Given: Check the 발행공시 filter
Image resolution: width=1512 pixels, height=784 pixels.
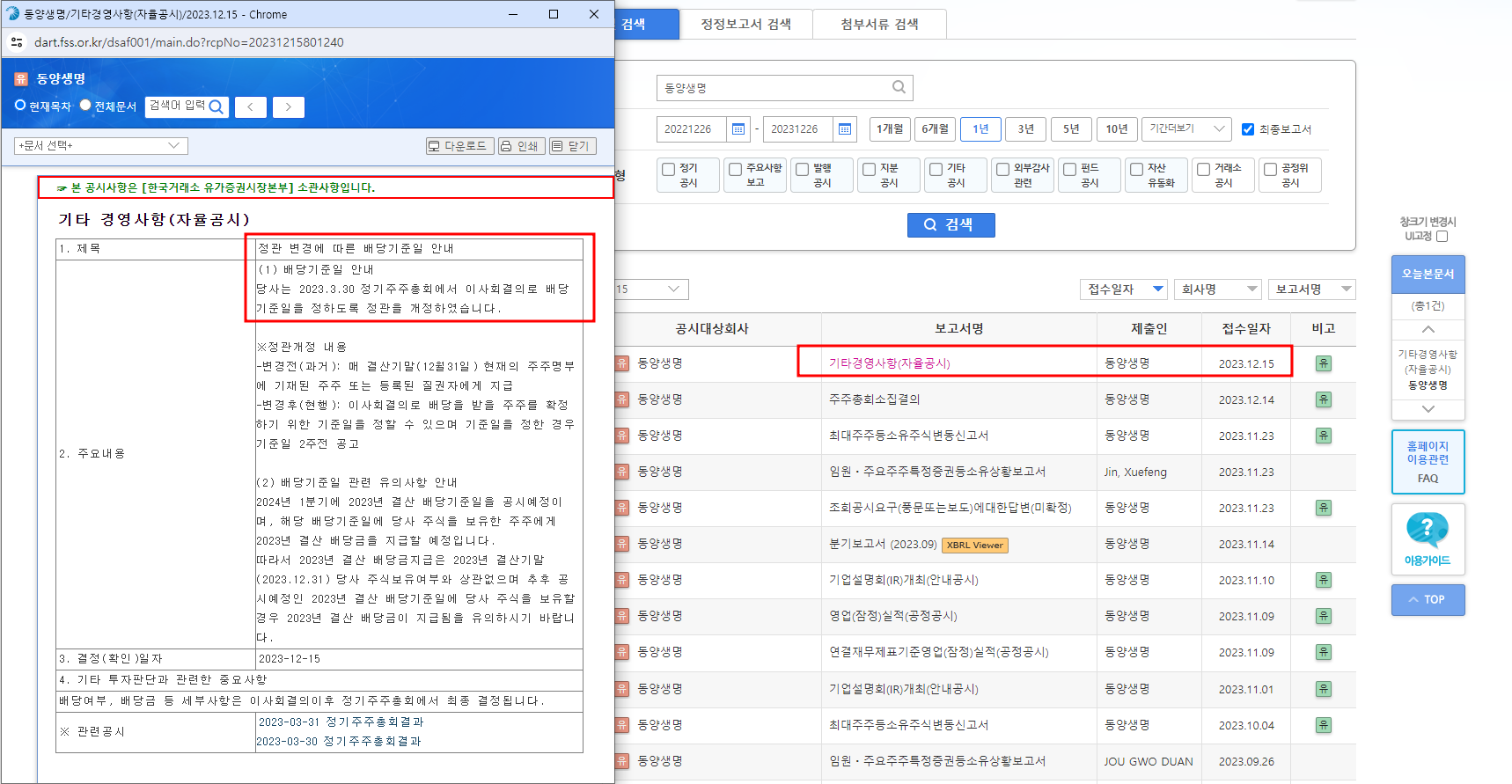Looking at the screenshot, I should coord(802,169).
